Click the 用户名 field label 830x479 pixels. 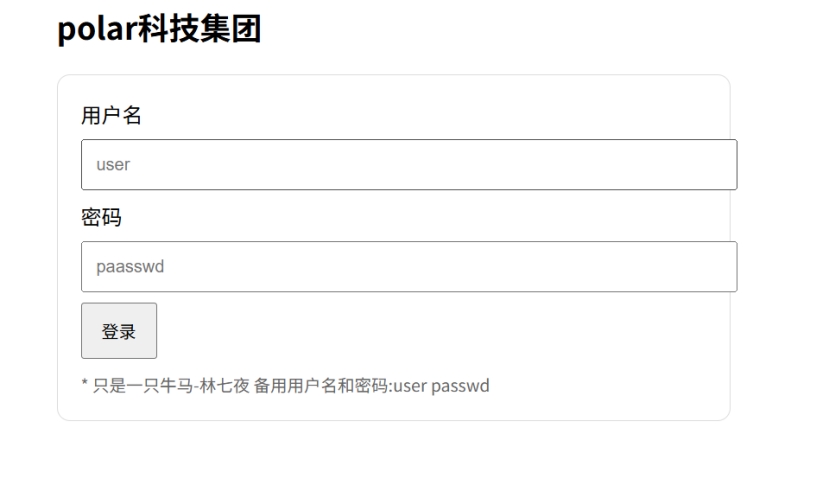tap(111, 115)
